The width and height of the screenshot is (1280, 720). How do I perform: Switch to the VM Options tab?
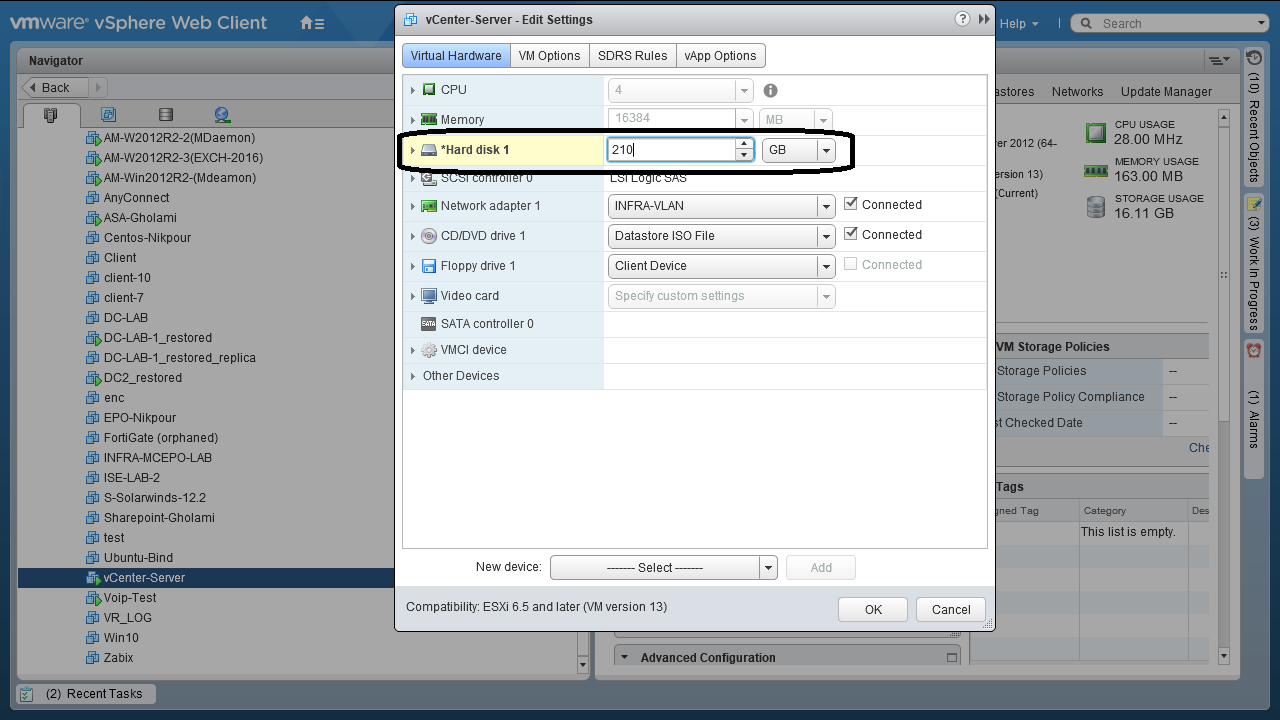[549, 56]
